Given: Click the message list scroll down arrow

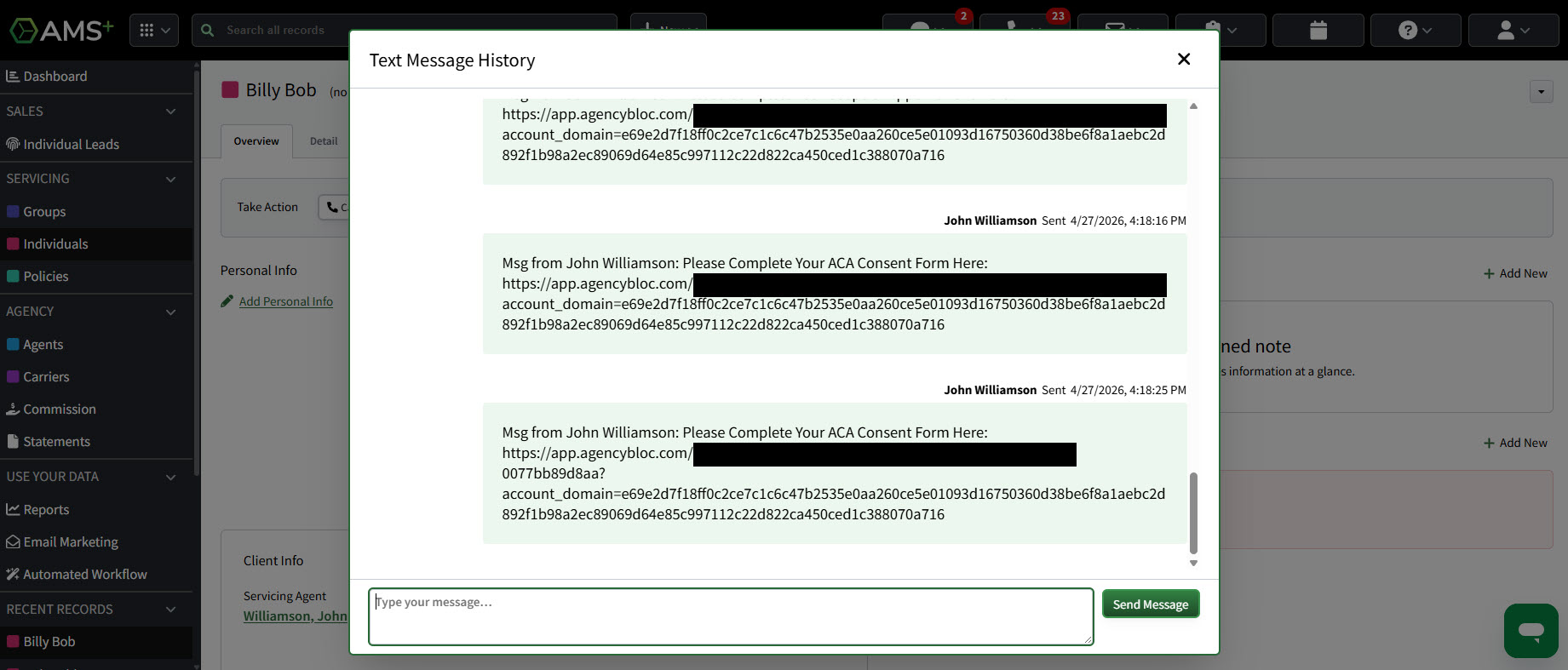Looking at the screenshot, I should click(1193, 564).
